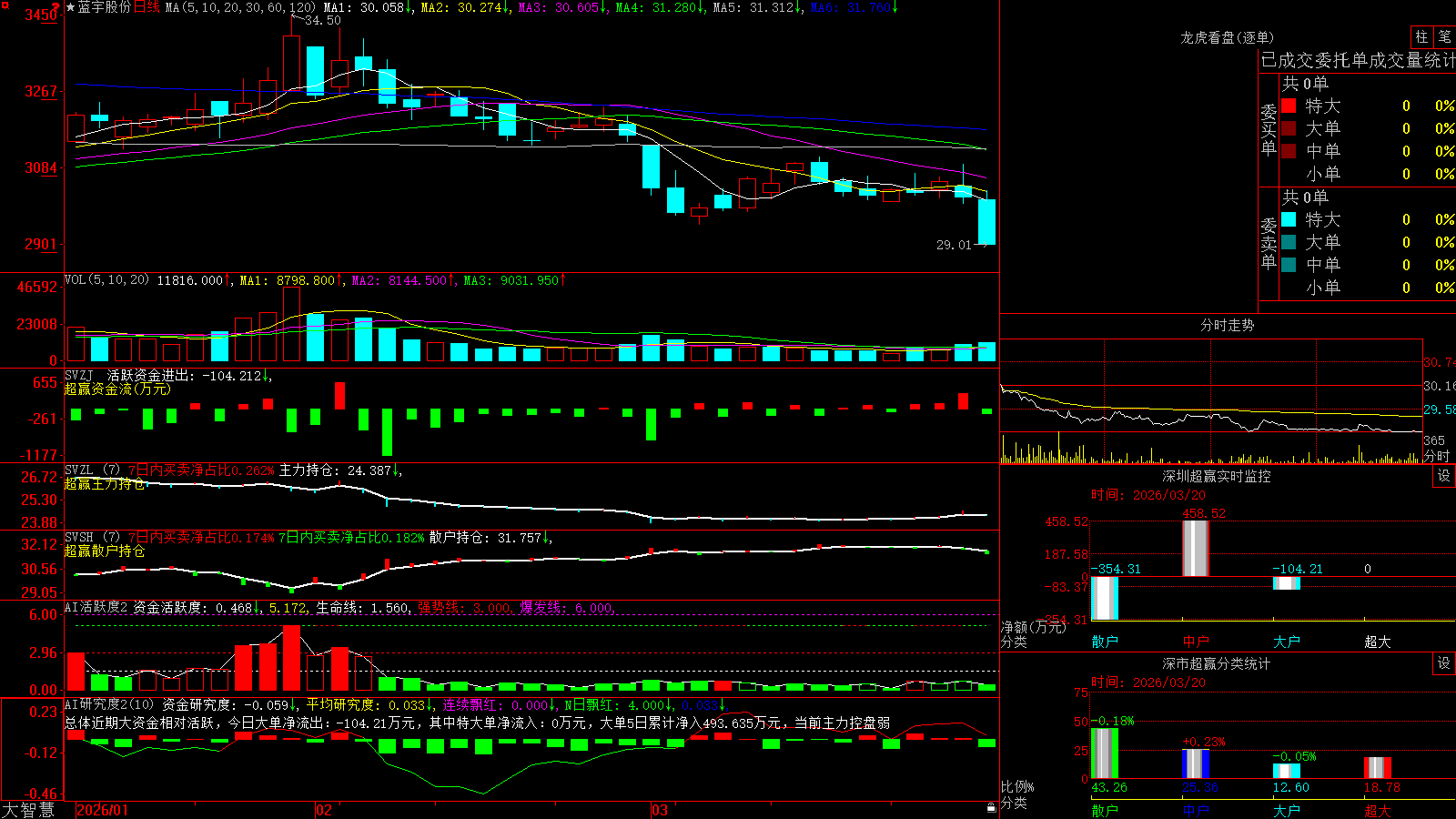This screenshot has height=819, width=1456.
Task: Click the VOL(5,10,20) indicator label
Action: coord(106,280)
